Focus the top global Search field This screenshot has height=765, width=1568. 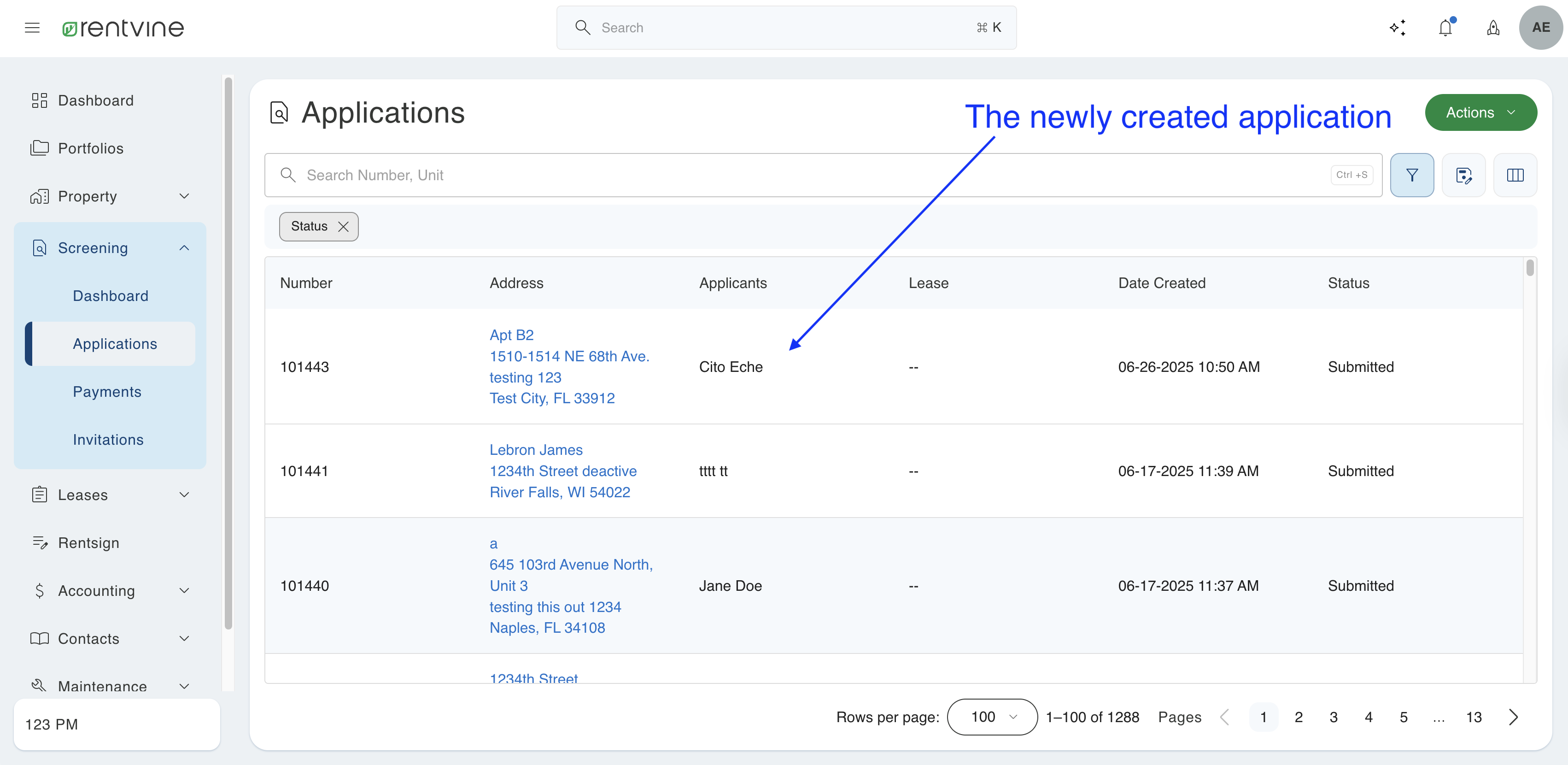pos(786,27)
